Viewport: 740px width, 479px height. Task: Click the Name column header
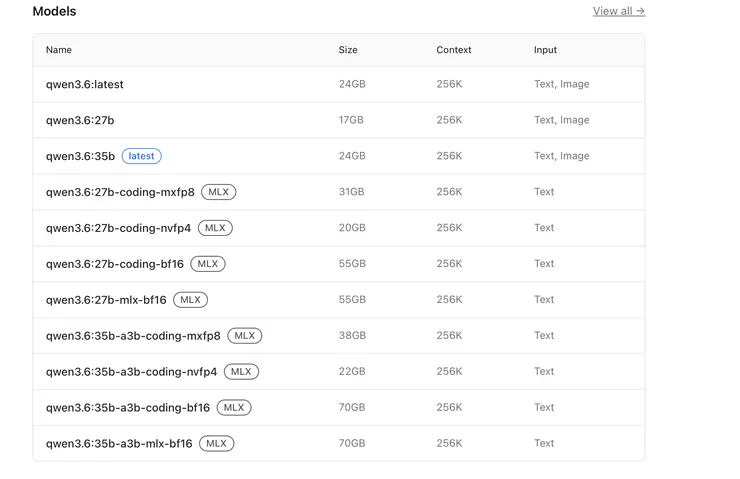click(59, 50)
